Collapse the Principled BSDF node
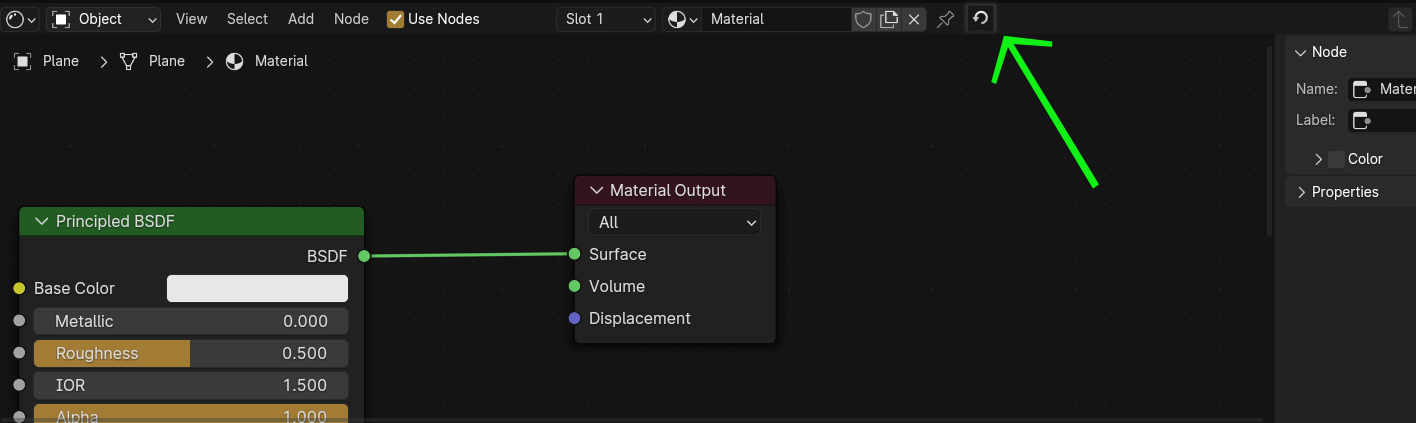 [42, 221]
